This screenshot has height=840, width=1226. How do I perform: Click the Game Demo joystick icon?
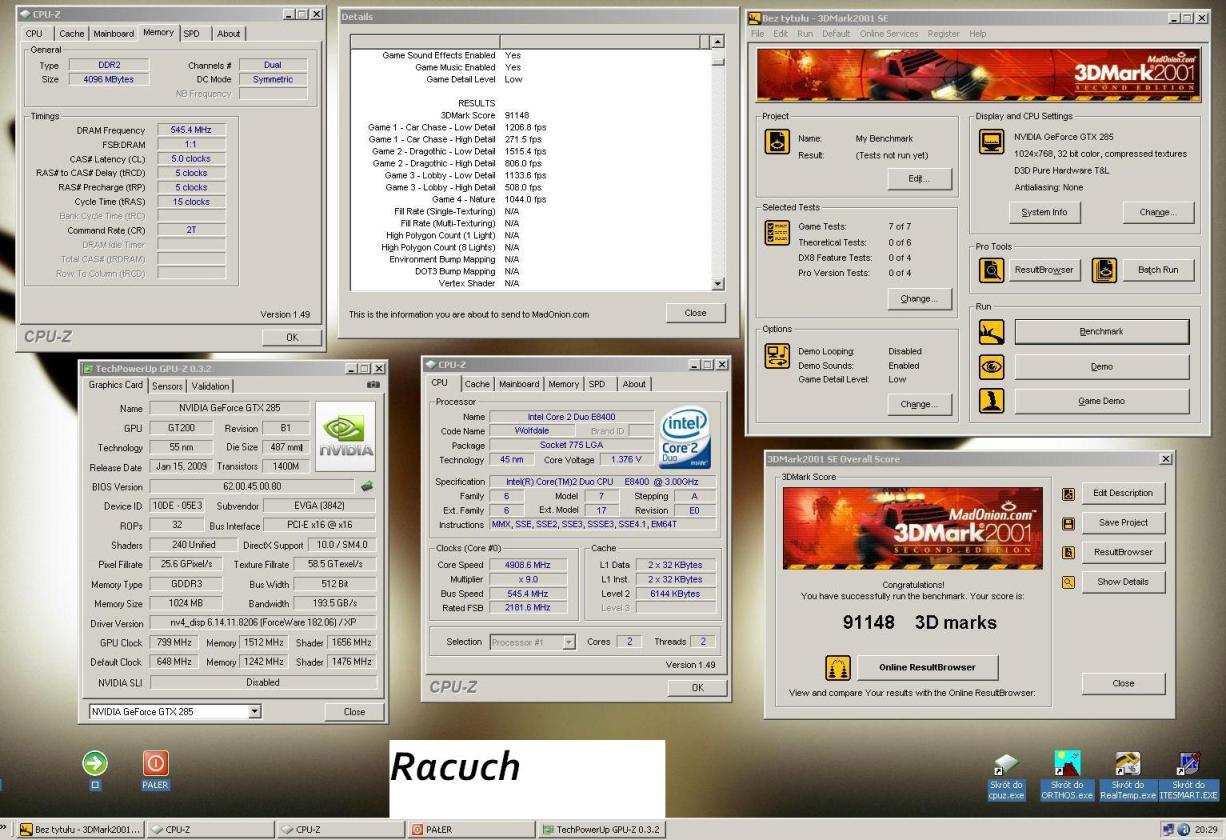pos(990,401)
